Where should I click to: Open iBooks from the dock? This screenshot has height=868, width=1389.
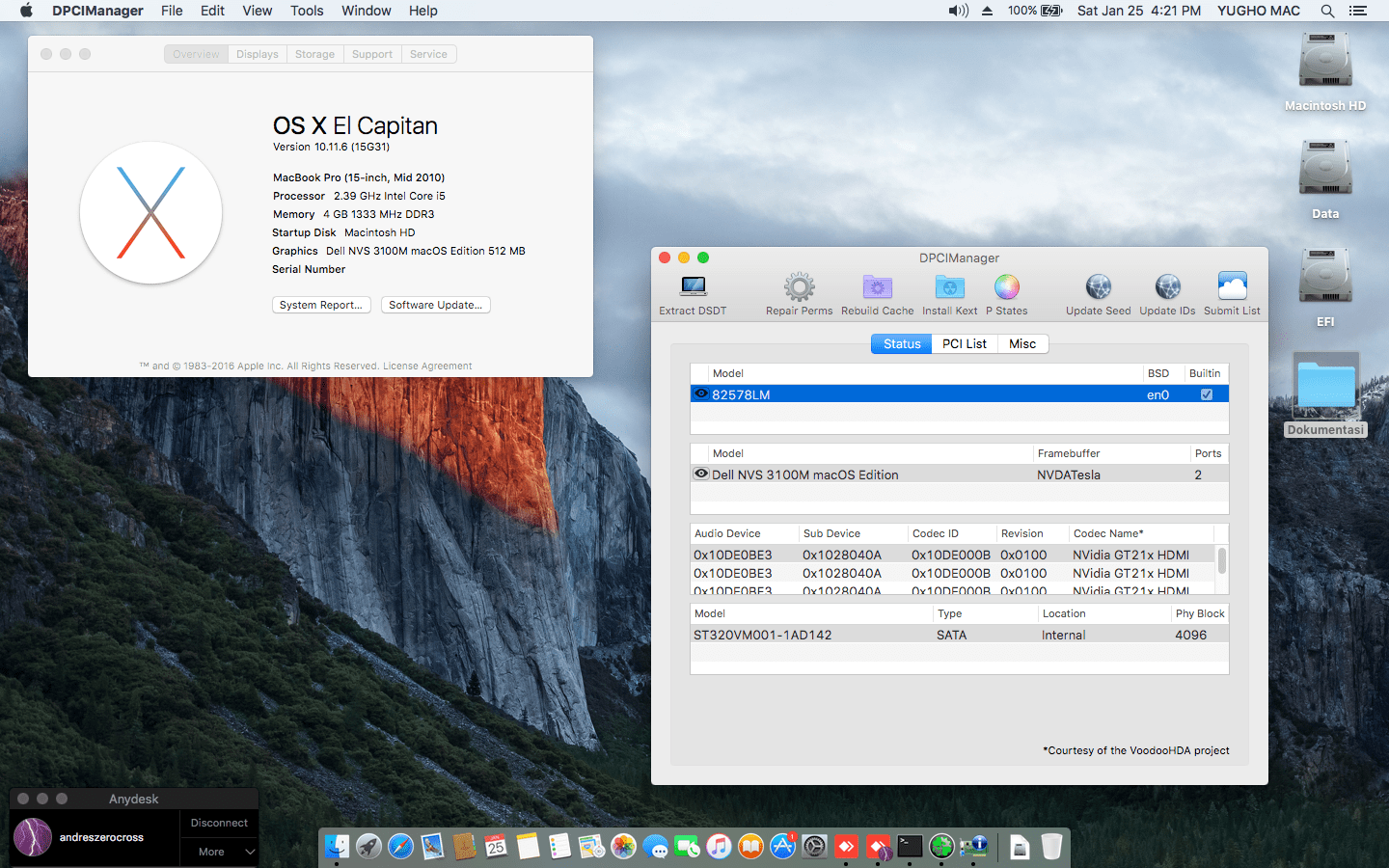click(x=750, y=846)
